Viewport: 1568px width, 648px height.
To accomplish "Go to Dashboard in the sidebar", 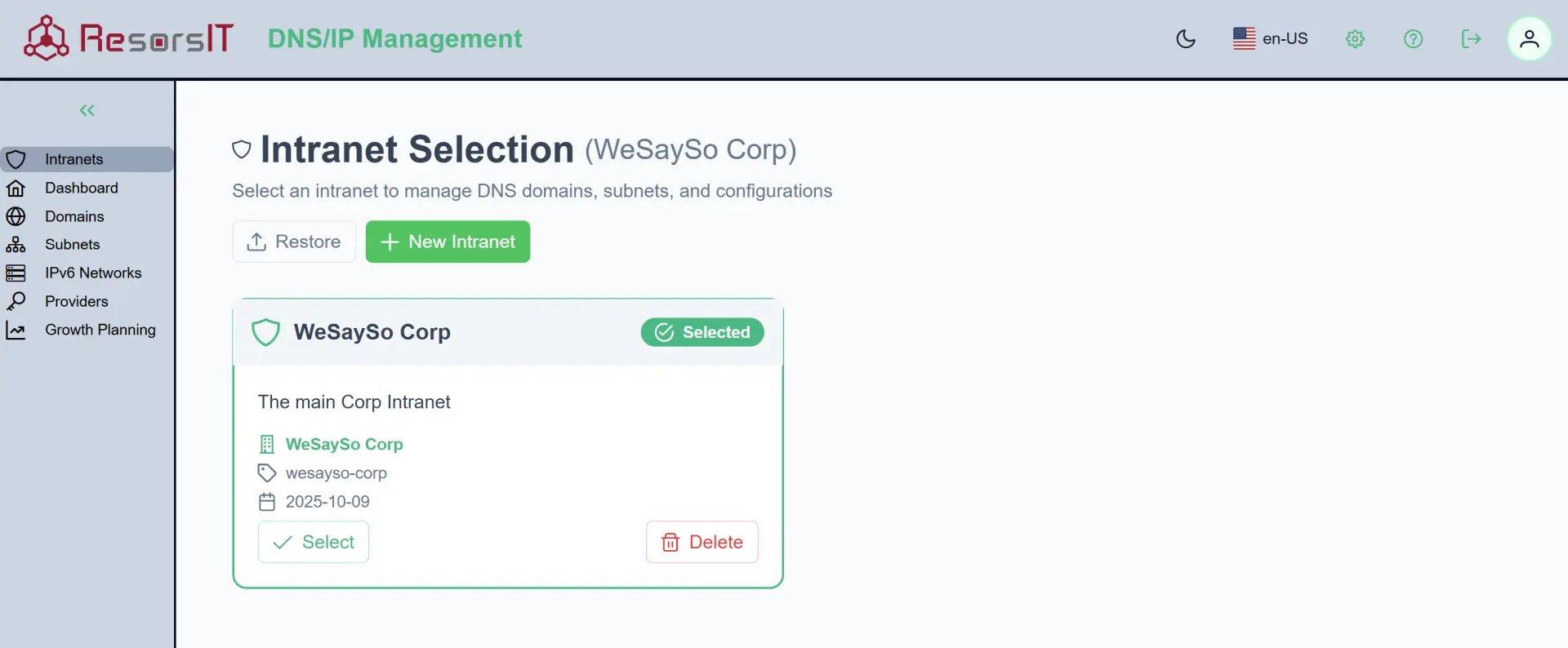I will (81, 188).
